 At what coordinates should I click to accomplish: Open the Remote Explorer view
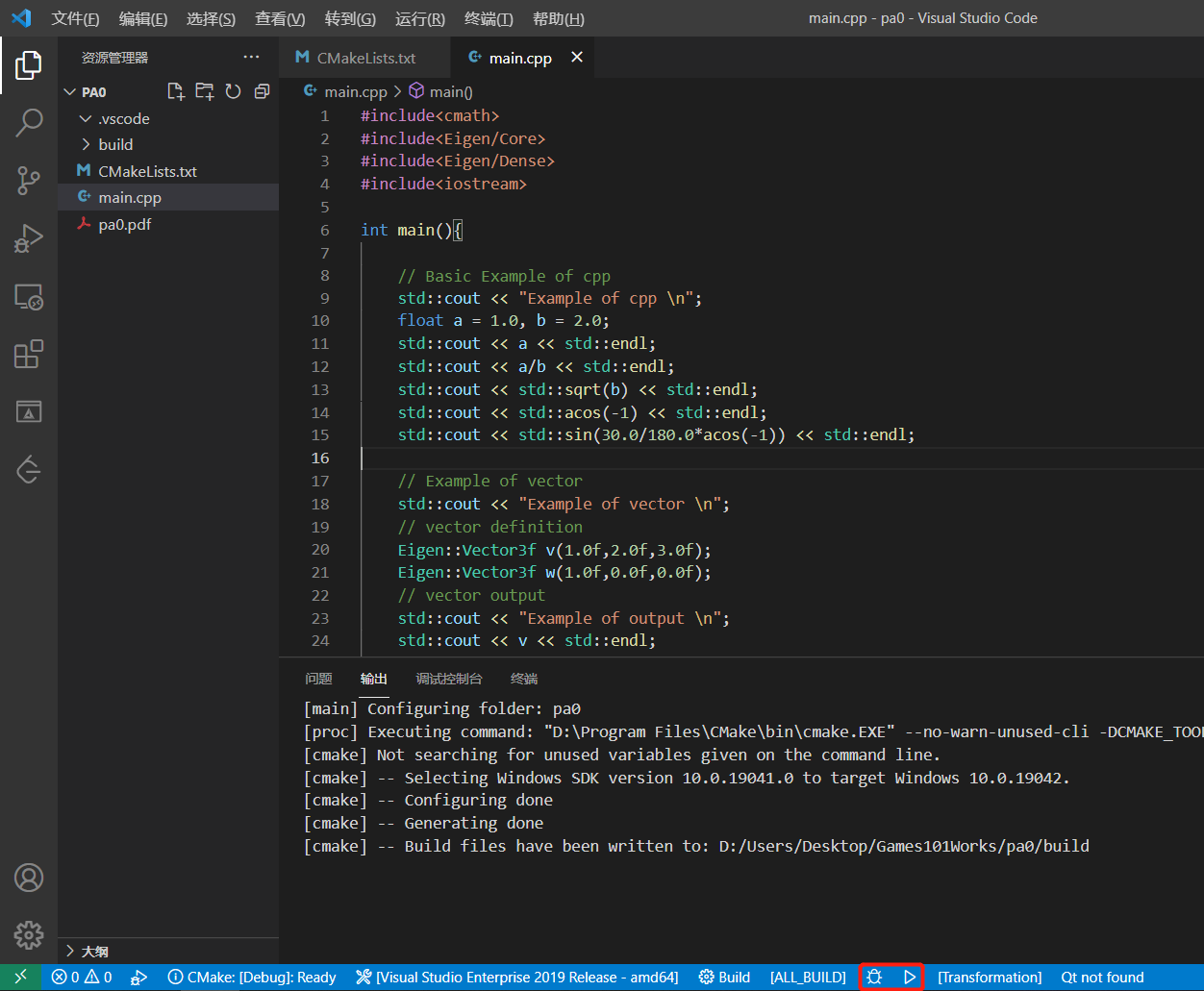click(29, 297)
